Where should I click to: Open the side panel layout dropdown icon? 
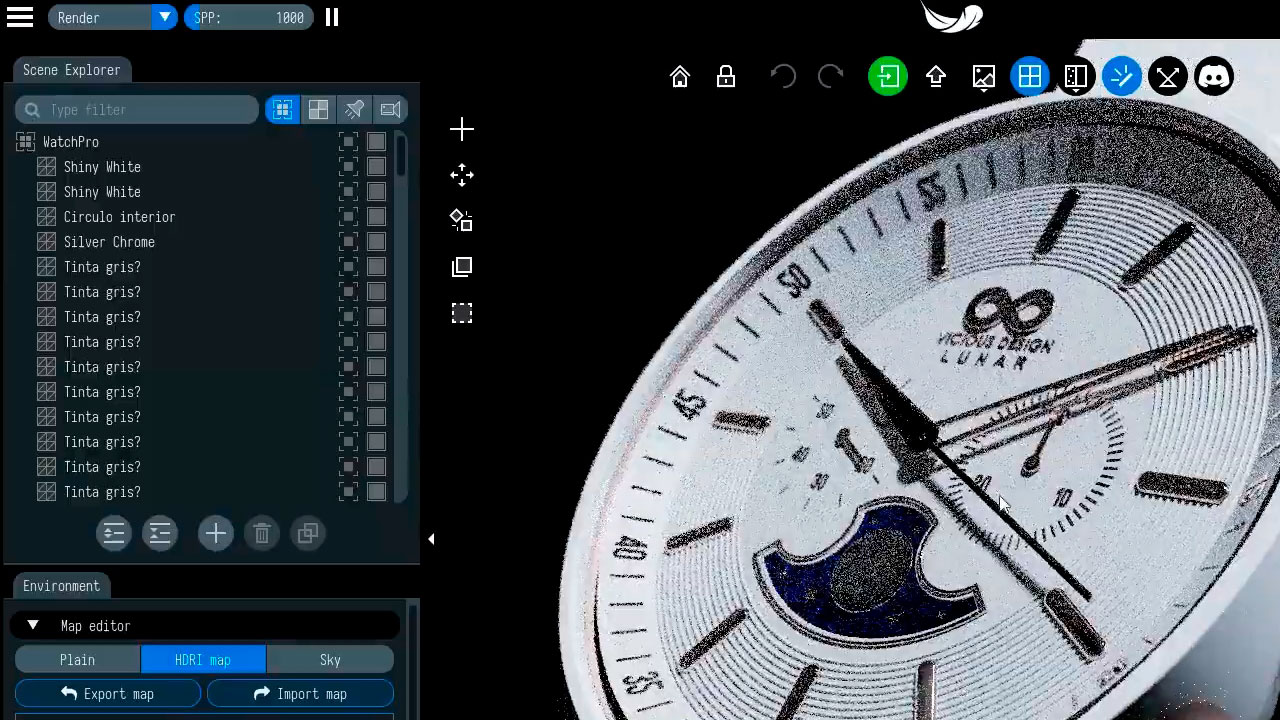[x=1076, y=77]
